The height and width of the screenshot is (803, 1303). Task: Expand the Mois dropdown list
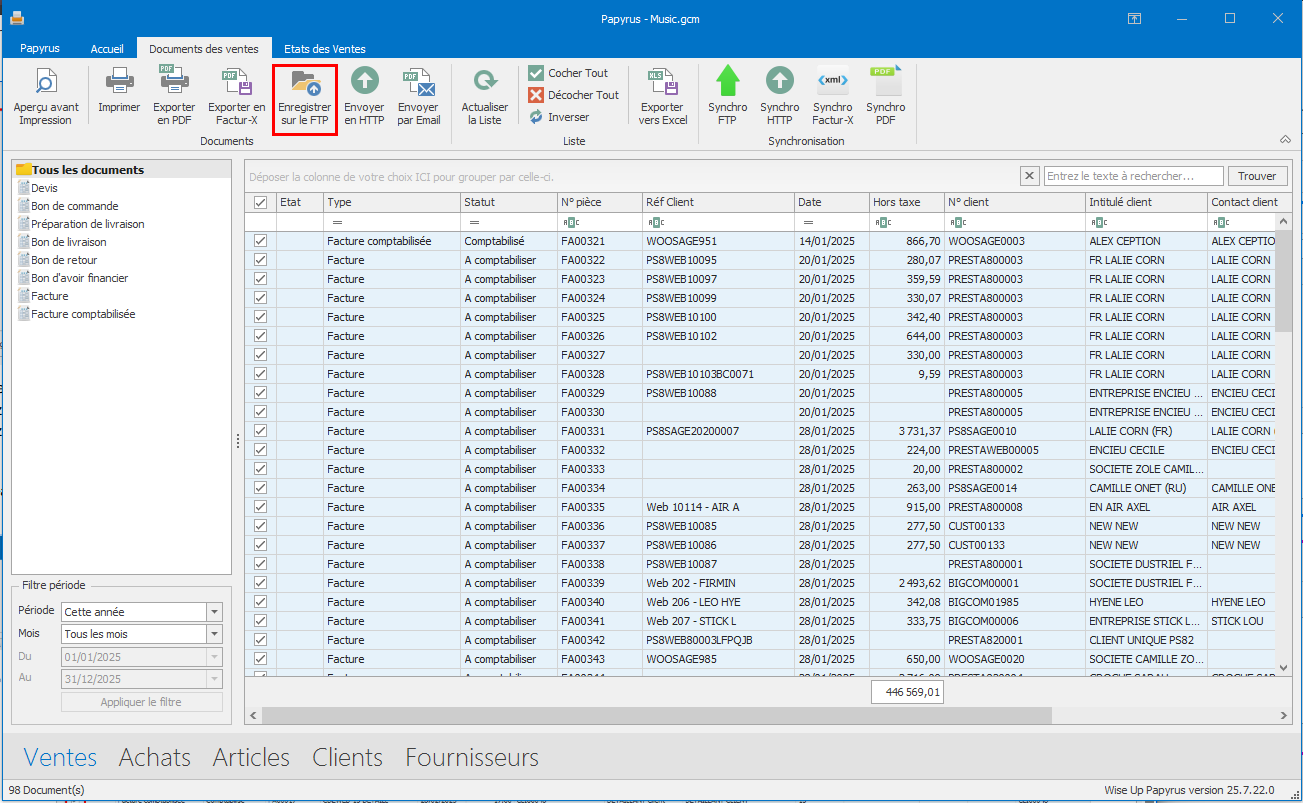[x=214, y=634]
